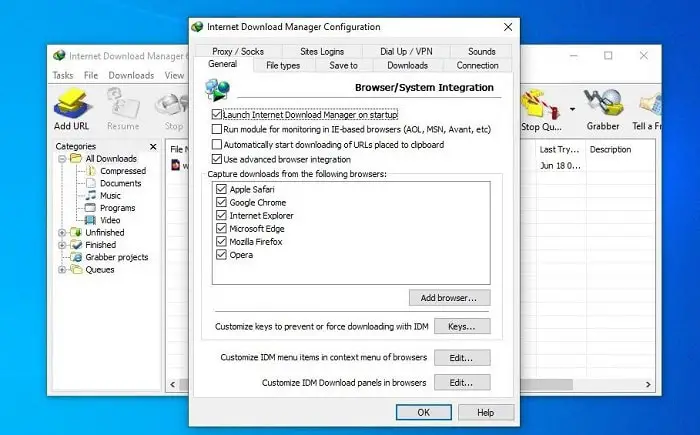Click Edit... for IDM Download panels
This screenshot has height=435, width=700.
coord(462,383)
